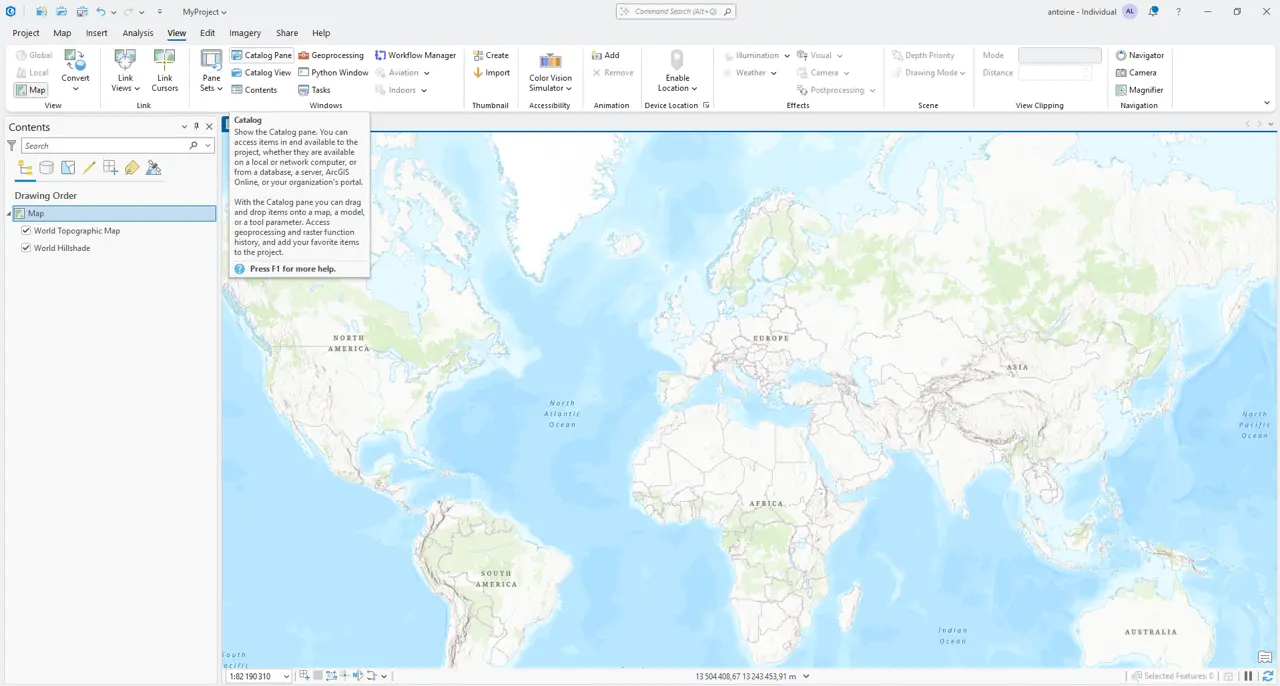Viewport: 1280px width, 686px height.
Task: Open the Color Vision Simulator
Action: 549,72
